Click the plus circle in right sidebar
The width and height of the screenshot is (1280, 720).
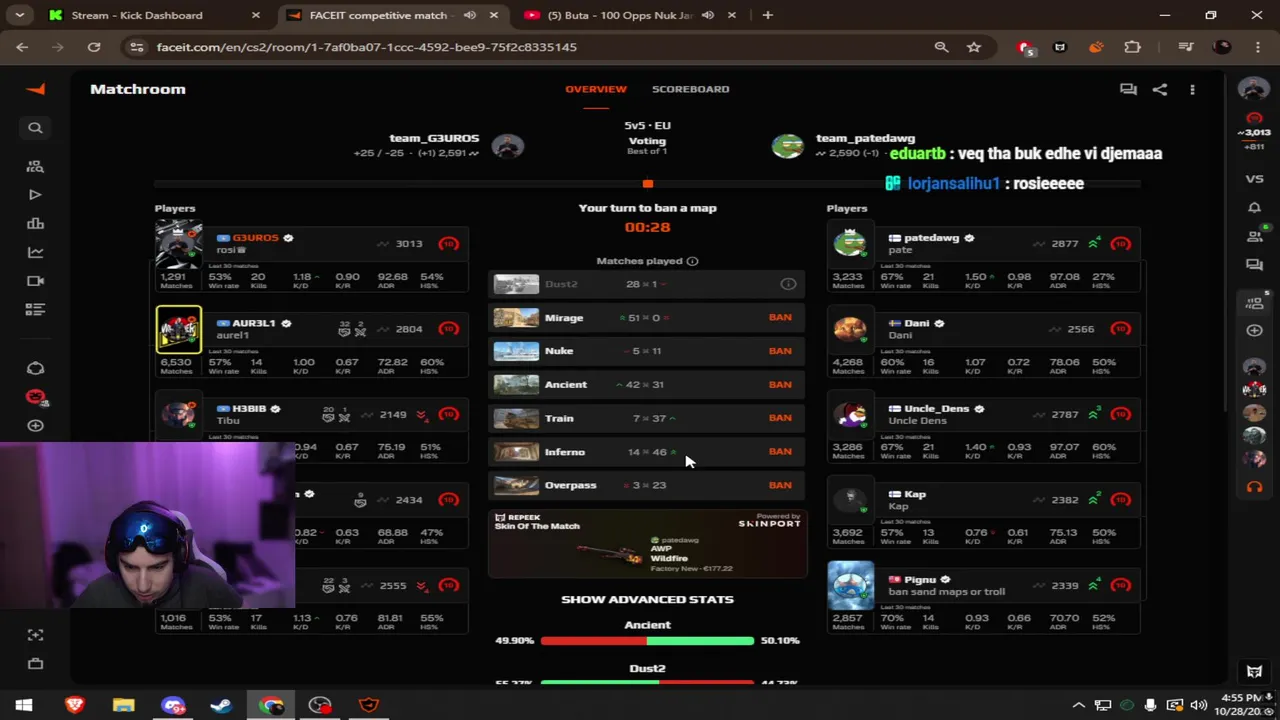pos(1254,330)
